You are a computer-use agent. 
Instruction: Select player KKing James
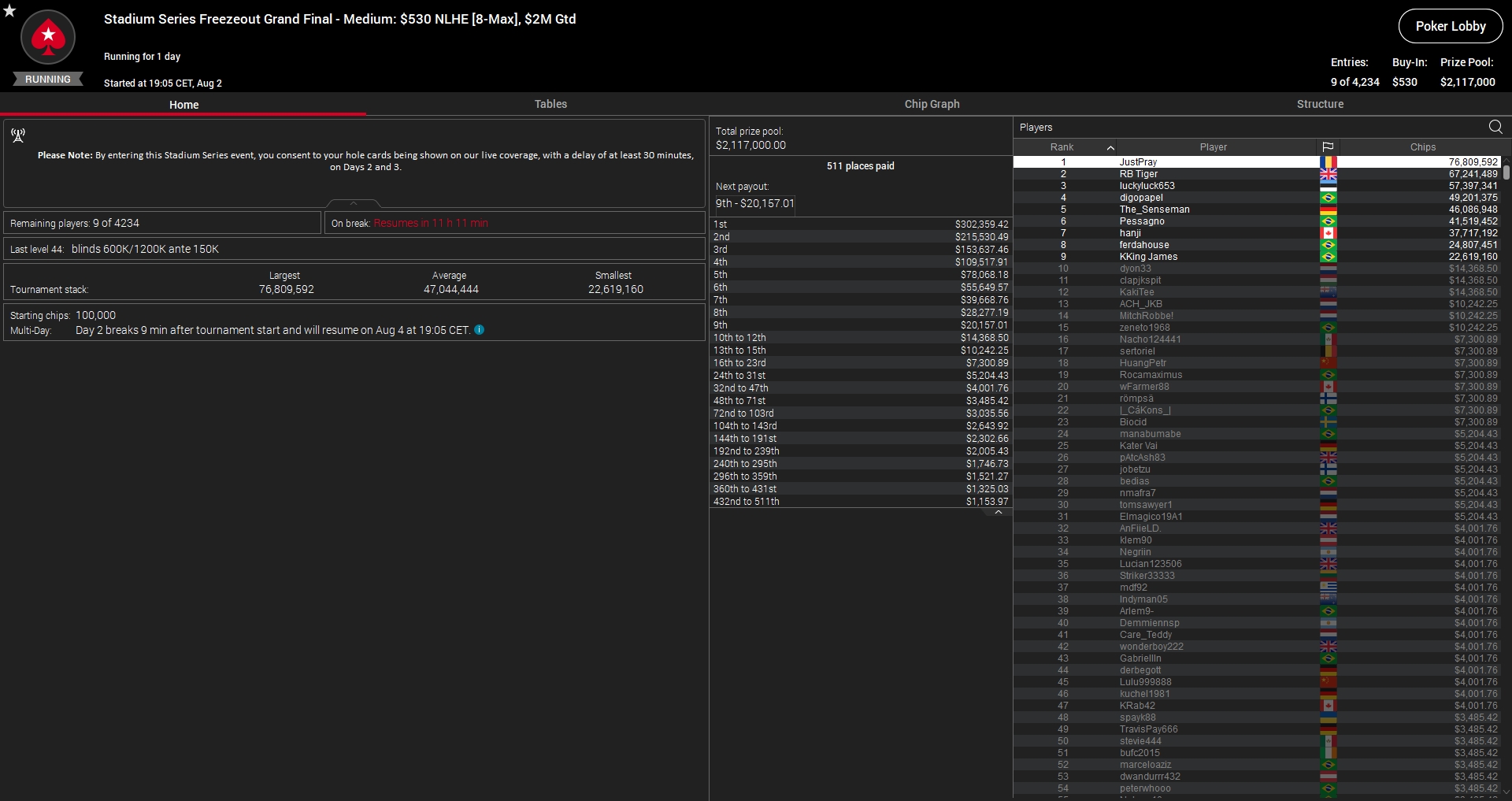(x=1257, y=257)
